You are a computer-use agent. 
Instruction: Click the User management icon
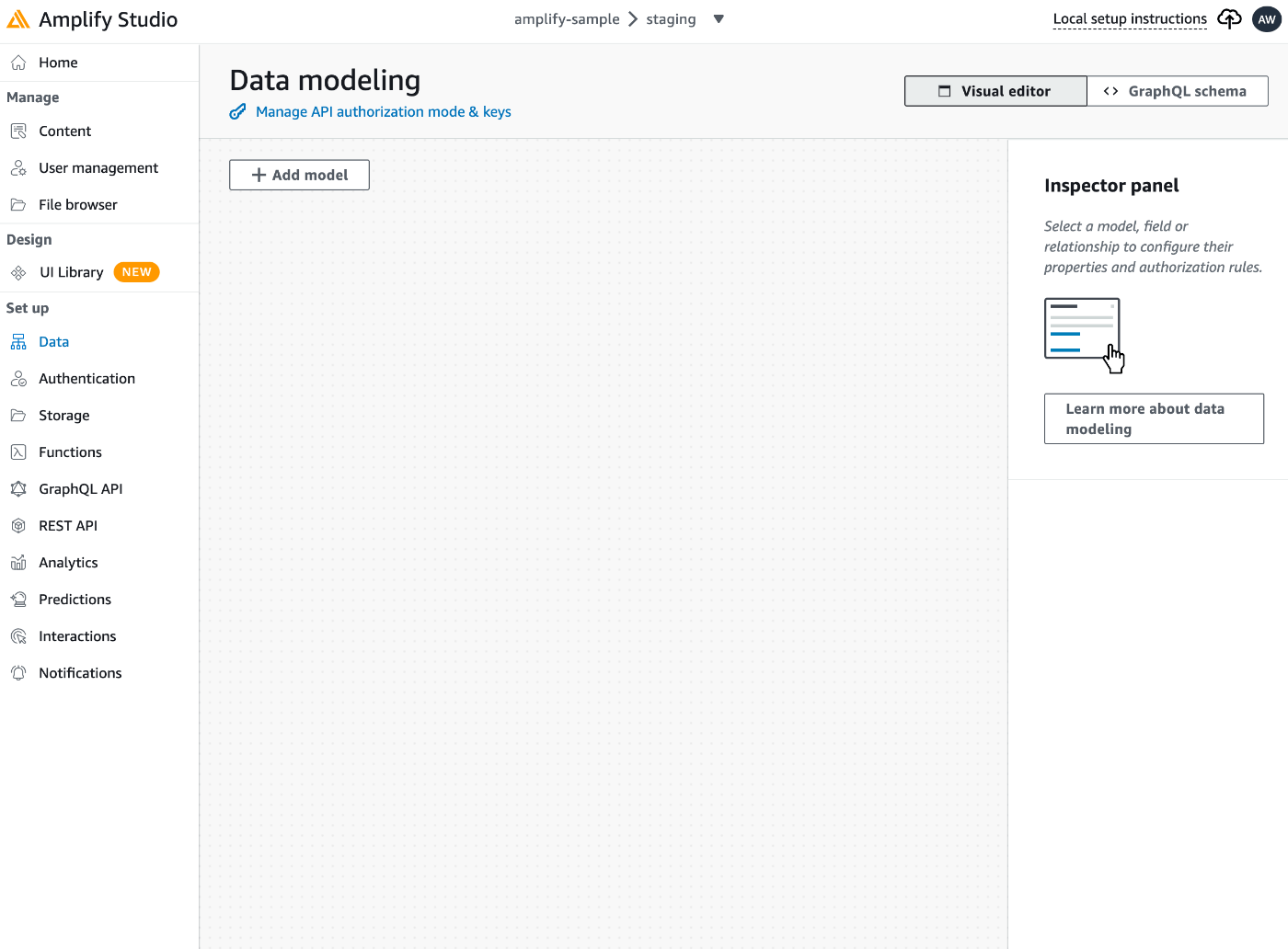tap(18, 168)
